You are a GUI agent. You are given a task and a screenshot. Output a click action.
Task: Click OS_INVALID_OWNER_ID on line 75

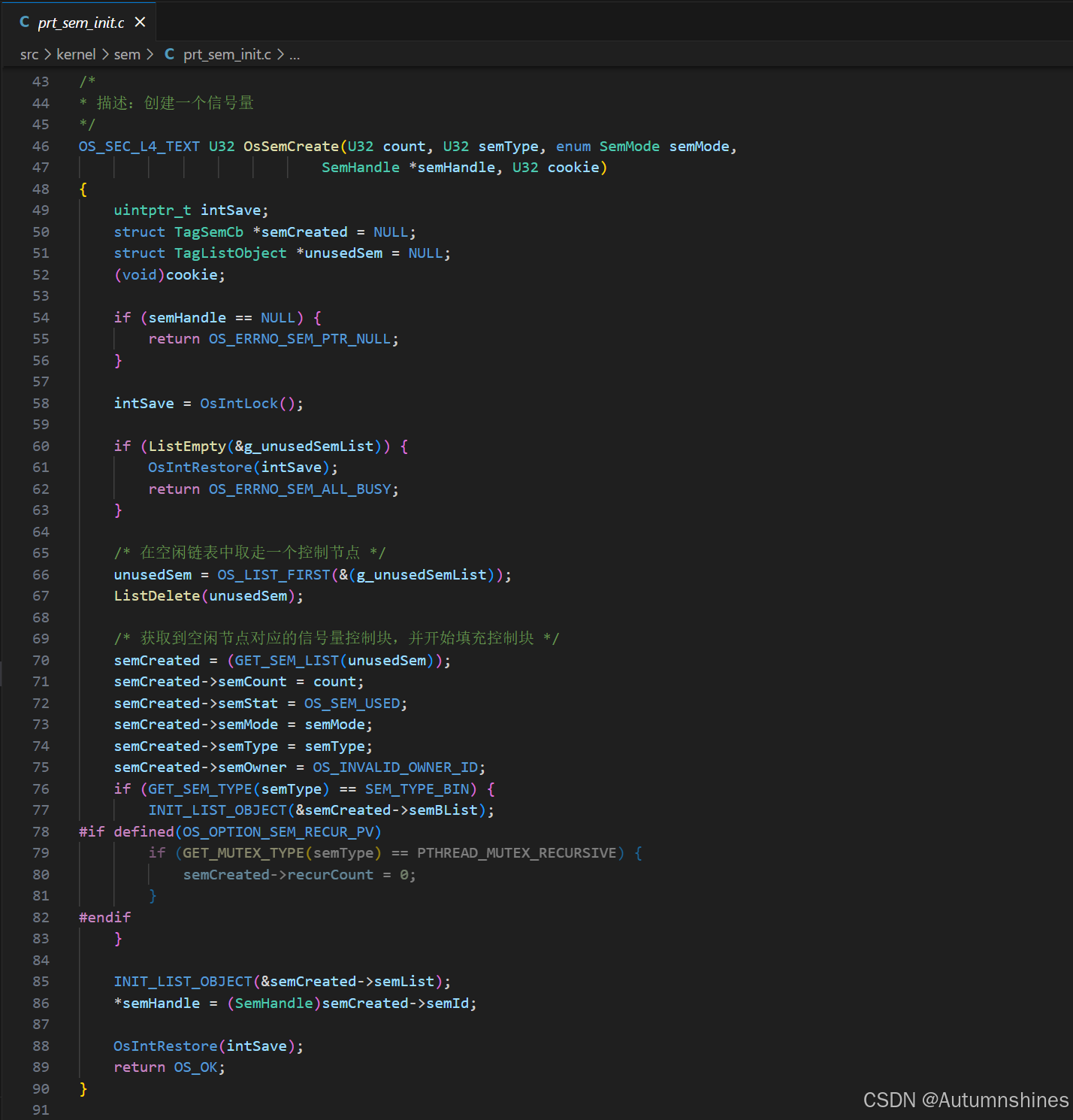point(395,767)
